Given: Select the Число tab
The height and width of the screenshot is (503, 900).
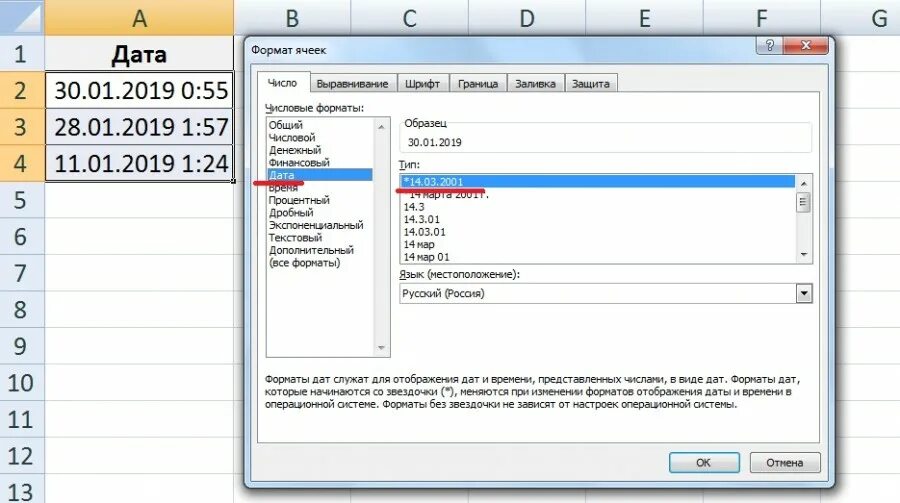Looking at the screenshot, I should [282, 83].
